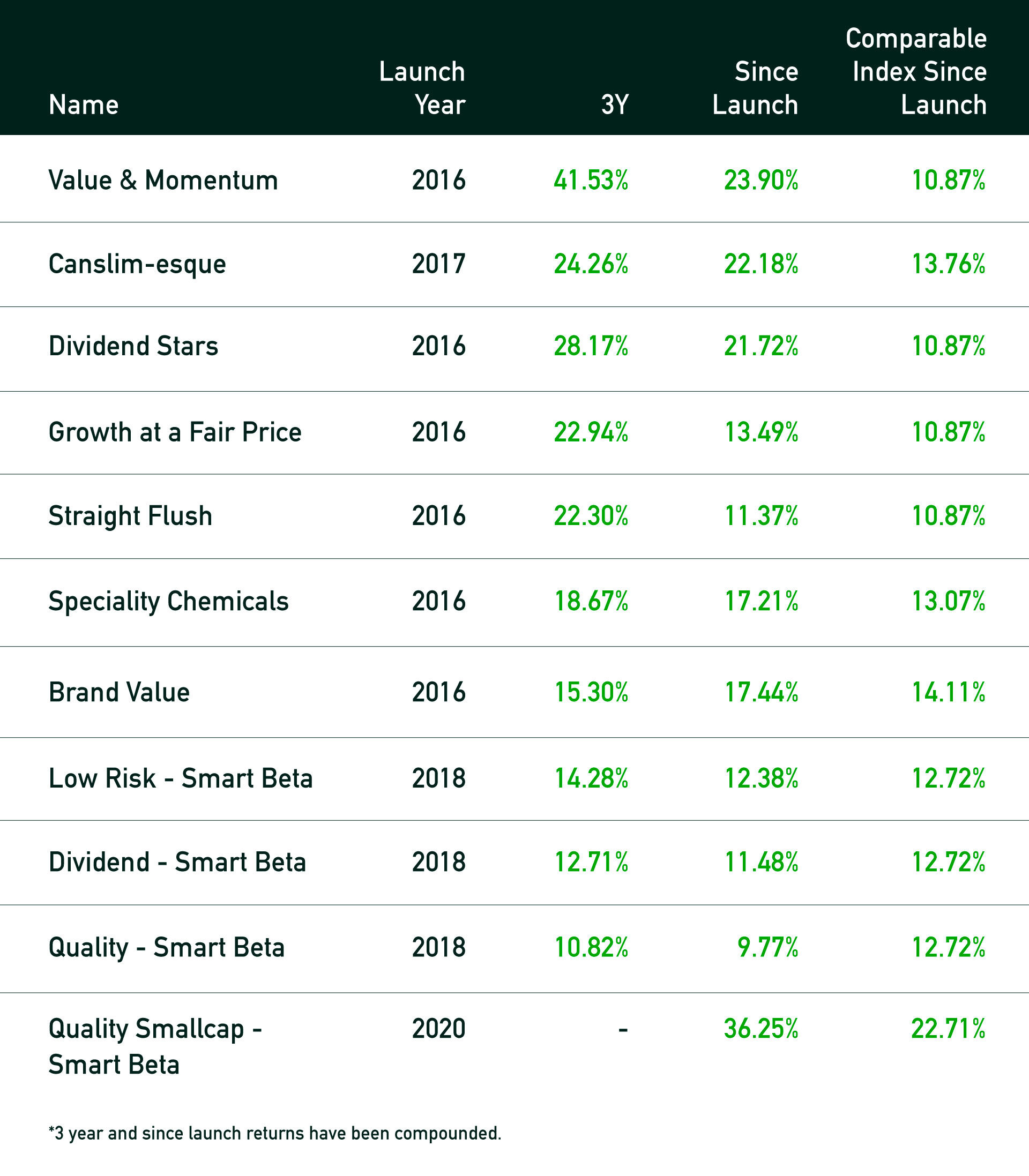The height and width of the screenshot is (1176, 1029).
Task: Click the Brand Value name
Action: coord(119,692)
